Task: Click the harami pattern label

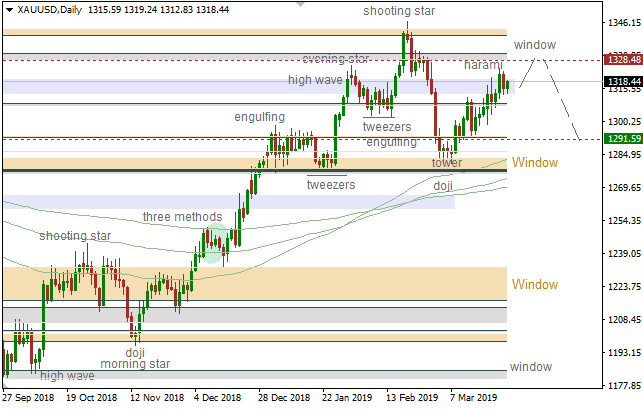Action: [x=485, y=65]
